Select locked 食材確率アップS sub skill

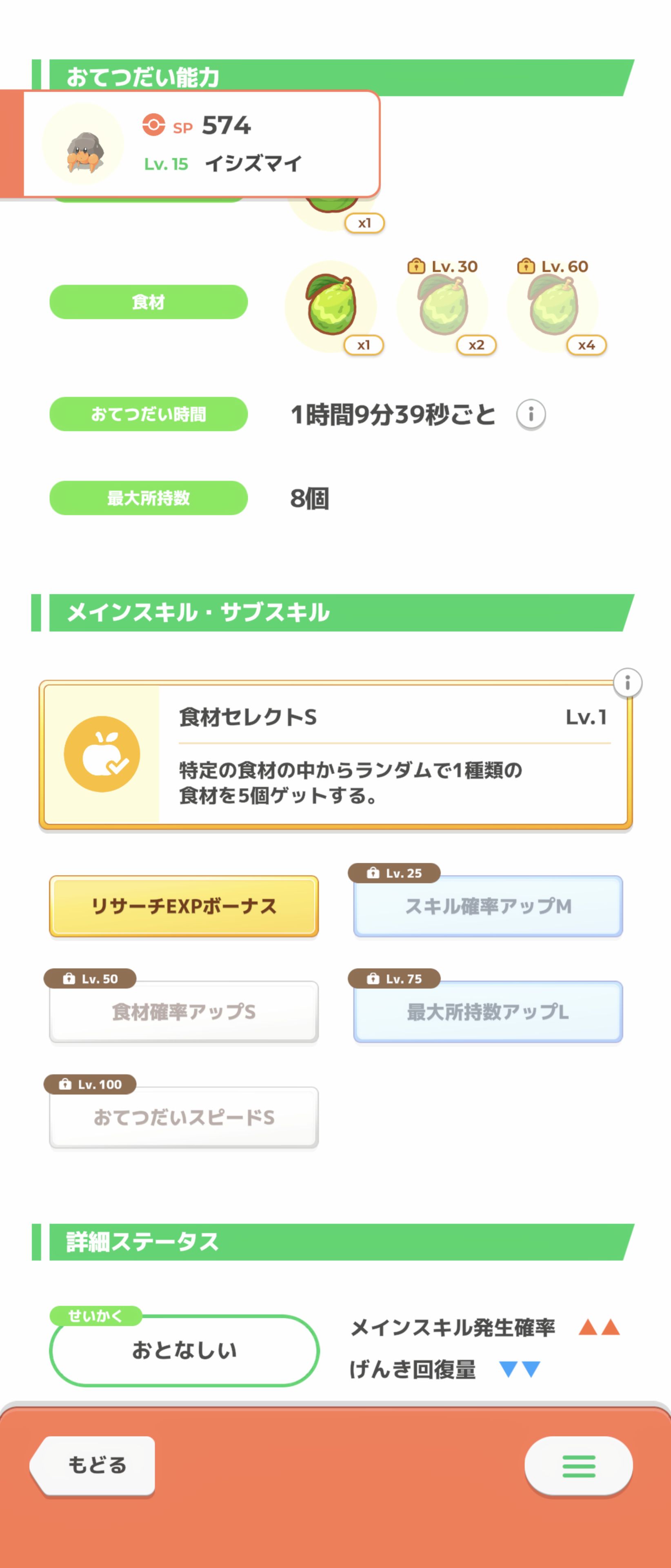(x=184, y=1012)
